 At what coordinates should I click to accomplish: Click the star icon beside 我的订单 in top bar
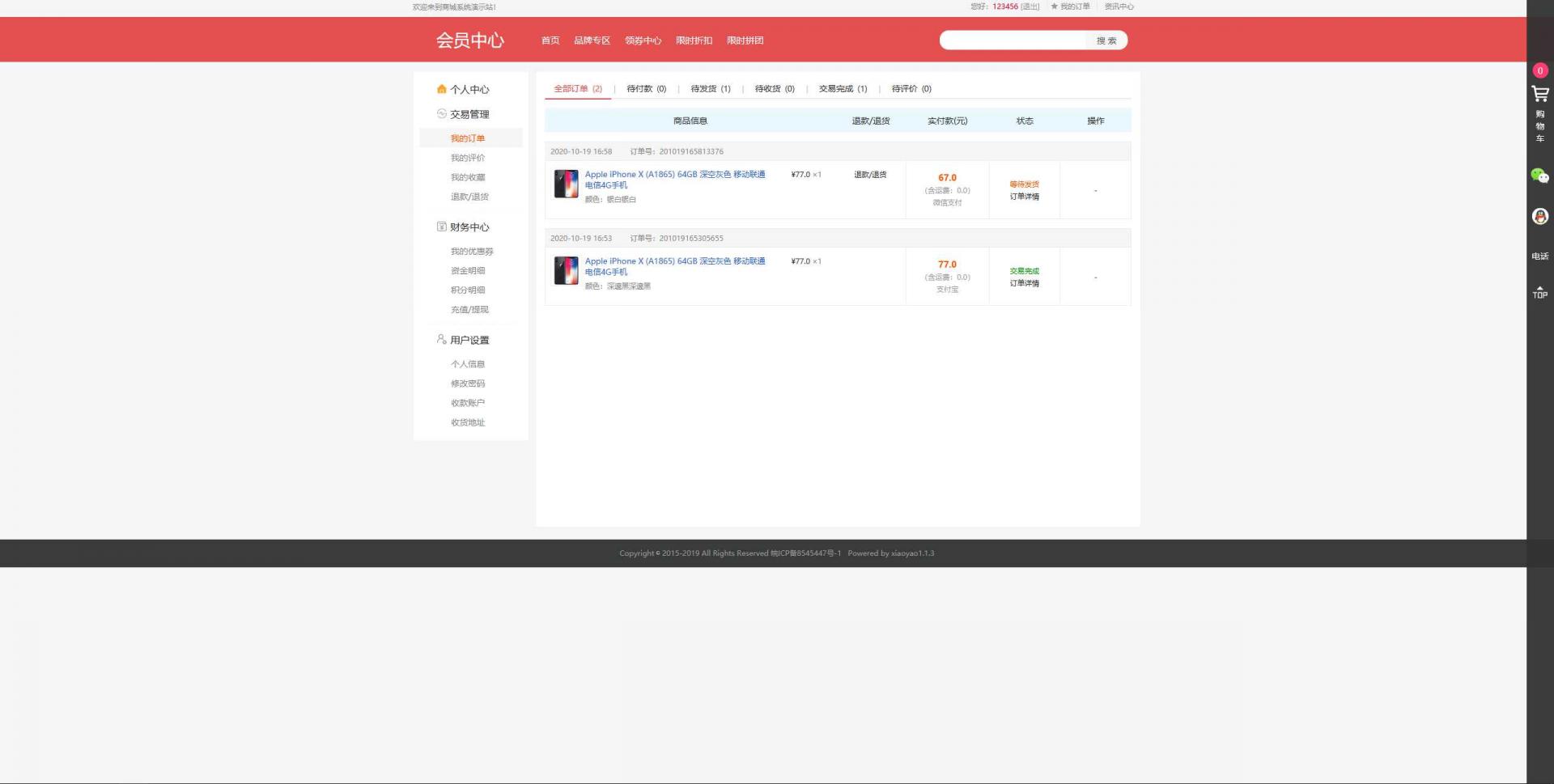[x=1054, y=6]
